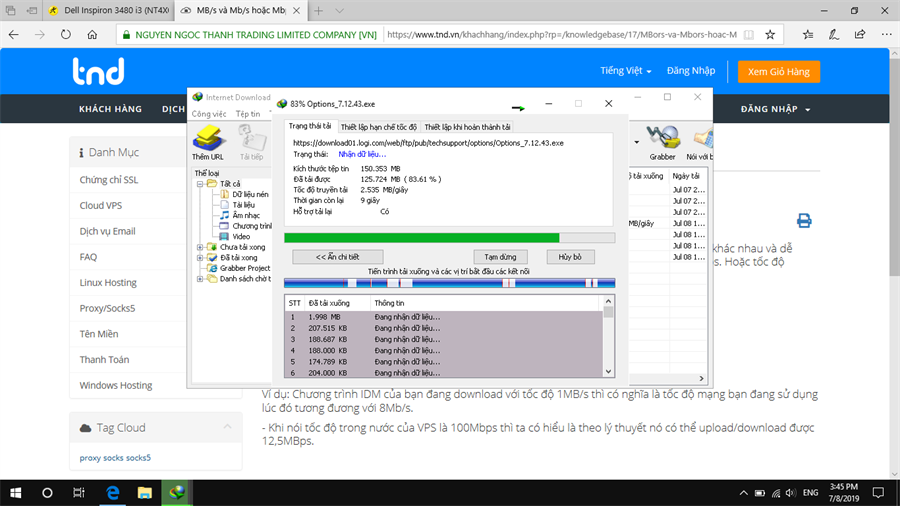900x506 pixels.
Task: Click the browser refresh icon
Action: tap(65, 34)
